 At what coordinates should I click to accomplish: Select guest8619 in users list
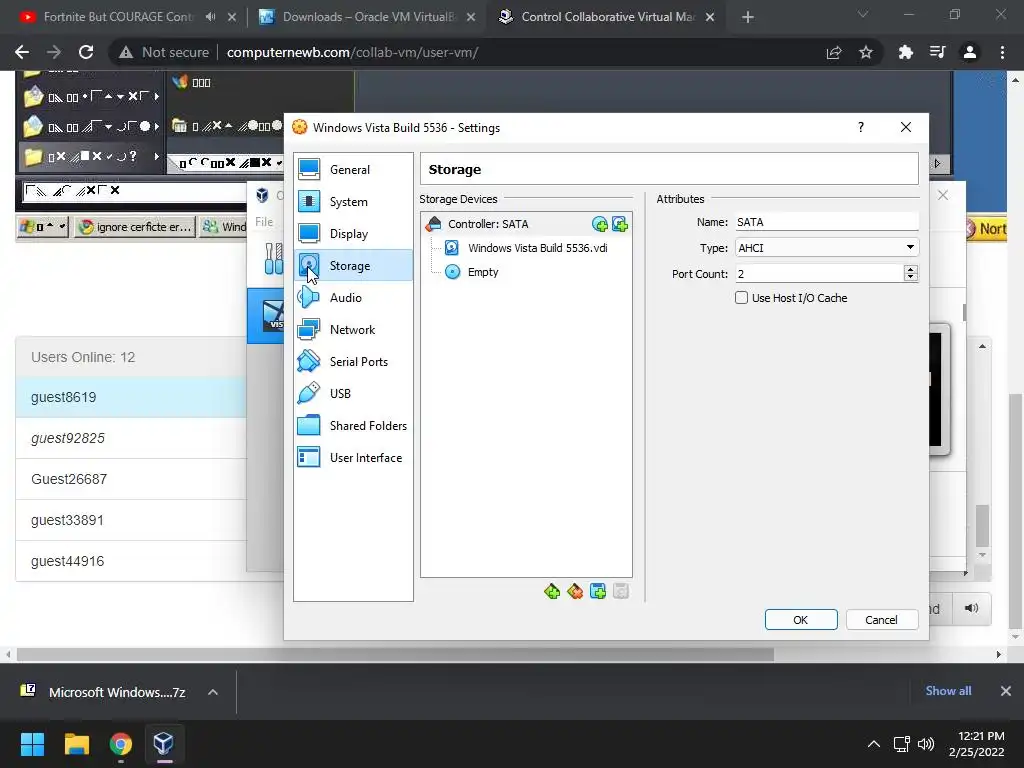[131, 397]
